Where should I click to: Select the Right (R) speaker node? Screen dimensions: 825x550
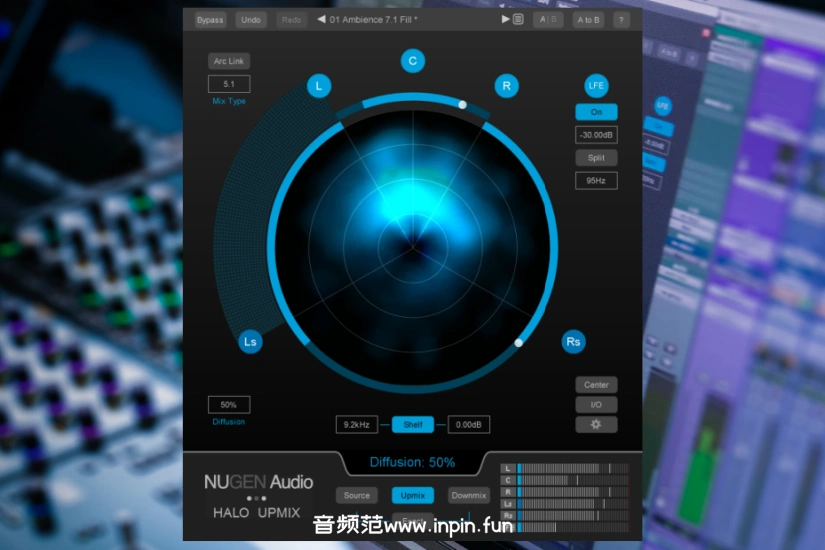tap(506, 86)
